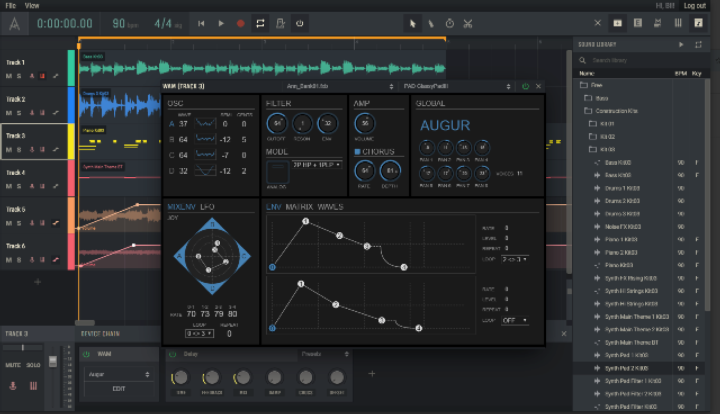Toggle the Delay effect power button
The height and width of the screenshot is (414, 720).
point(173,354)
